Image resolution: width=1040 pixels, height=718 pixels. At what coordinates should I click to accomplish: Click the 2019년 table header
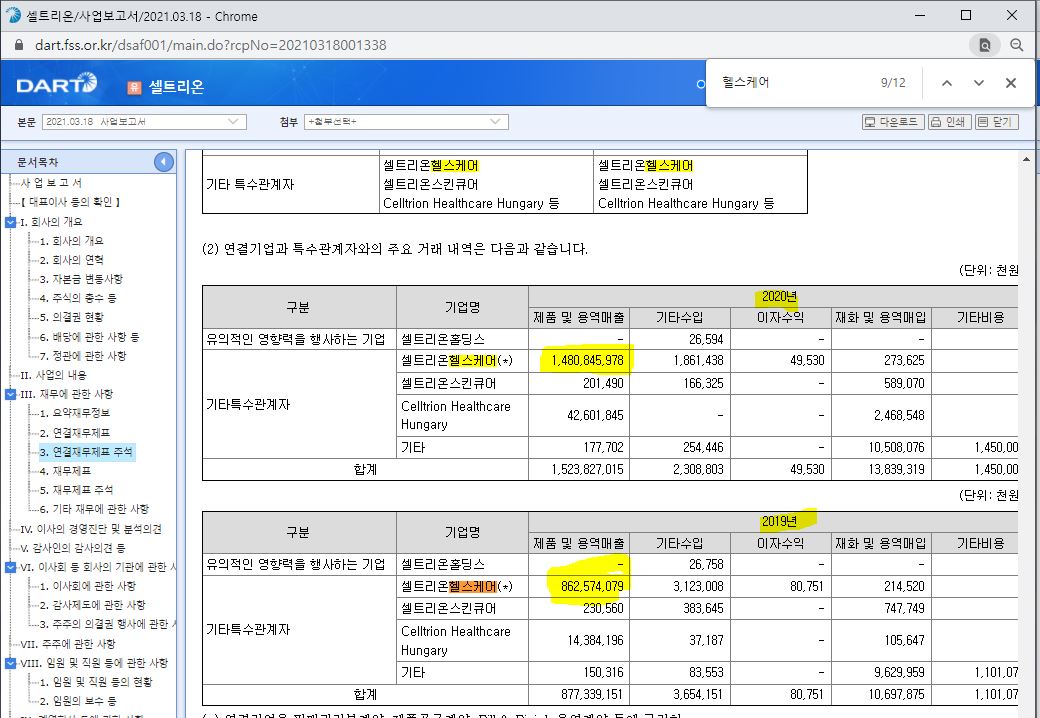(x=779, y=521)
